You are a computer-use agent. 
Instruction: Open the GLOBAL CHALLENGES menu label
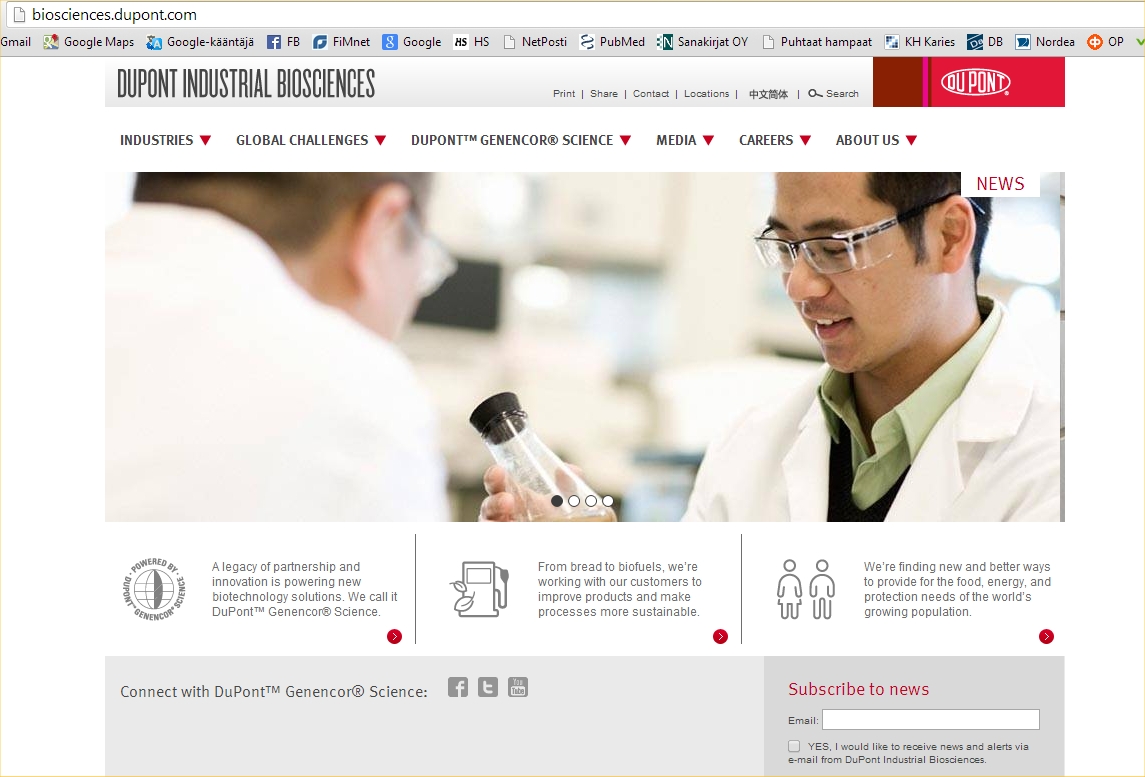tap(302, 140)
